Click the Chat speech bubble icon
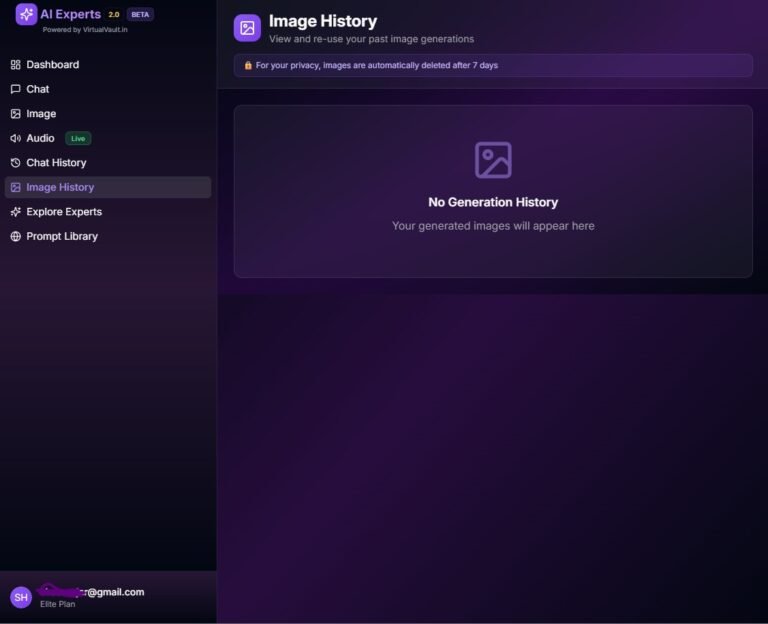 tap(15, 89)
